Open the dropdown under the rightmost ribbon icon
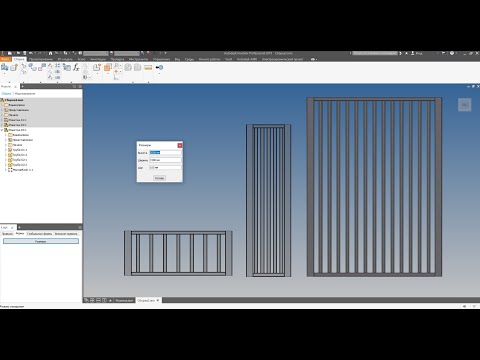This screenshot has width=480, height=360. pos(159,73)
